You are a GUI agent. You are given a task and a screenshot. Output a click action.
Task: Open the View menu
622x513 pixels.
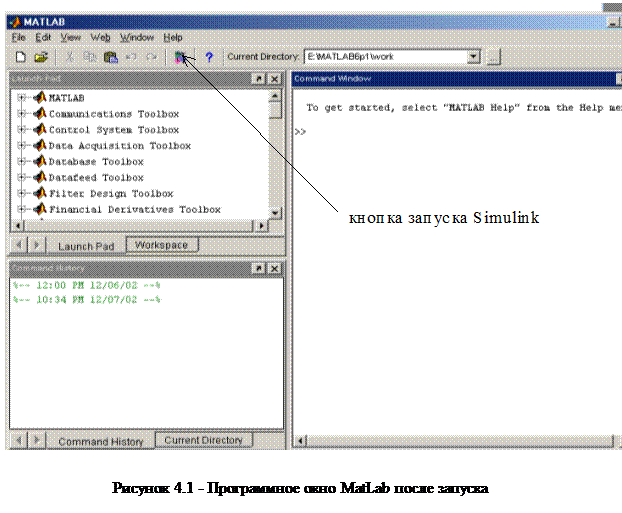click(x=71, y=38)
